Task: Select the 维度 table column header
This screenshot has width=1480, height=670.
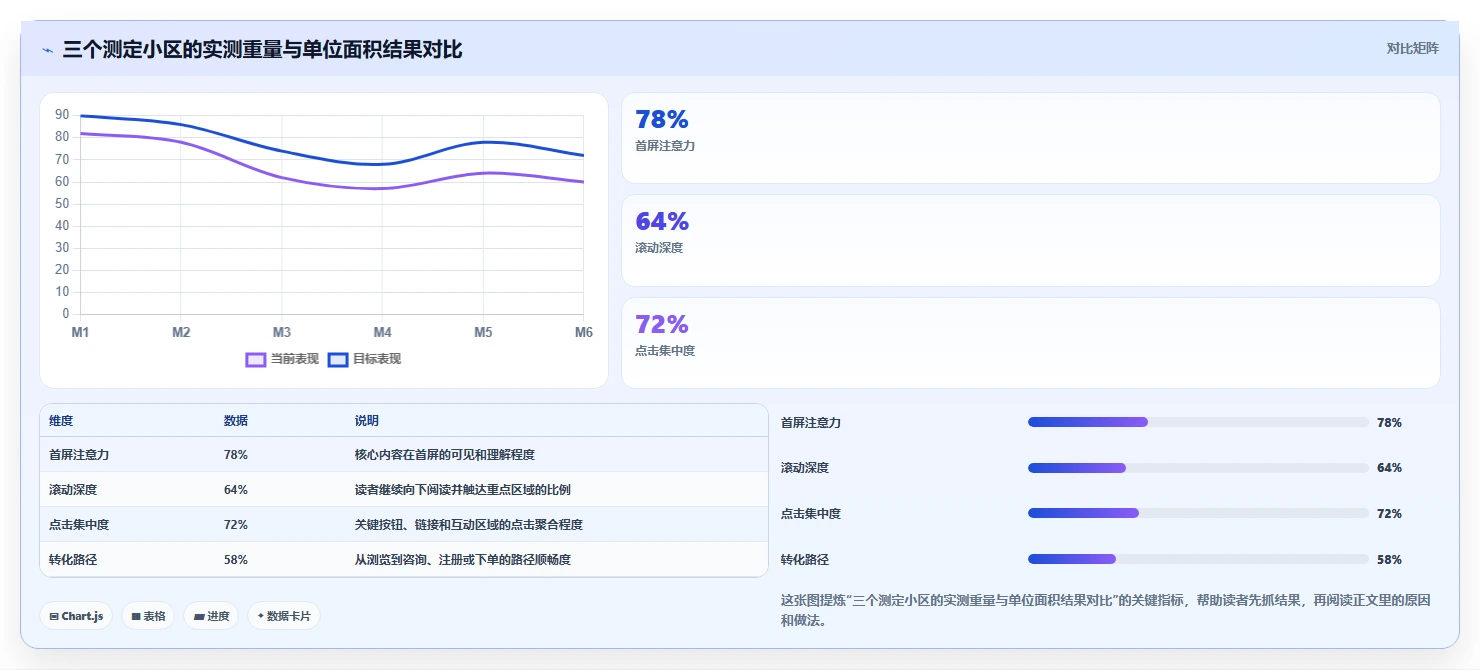Action: [x=61, y=421]
